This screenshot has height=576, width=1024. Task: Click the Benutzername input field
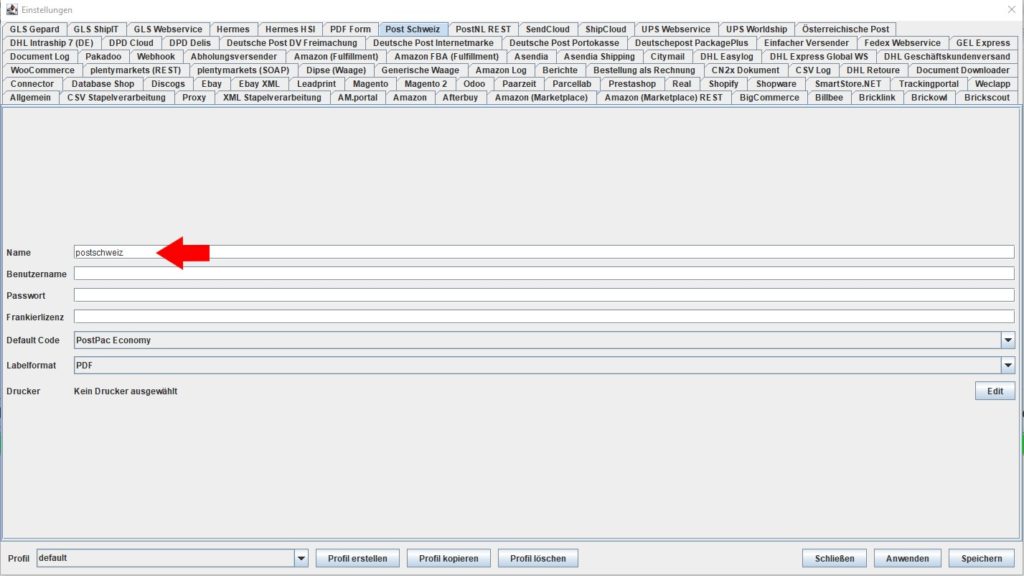click(x=544, y=274)
